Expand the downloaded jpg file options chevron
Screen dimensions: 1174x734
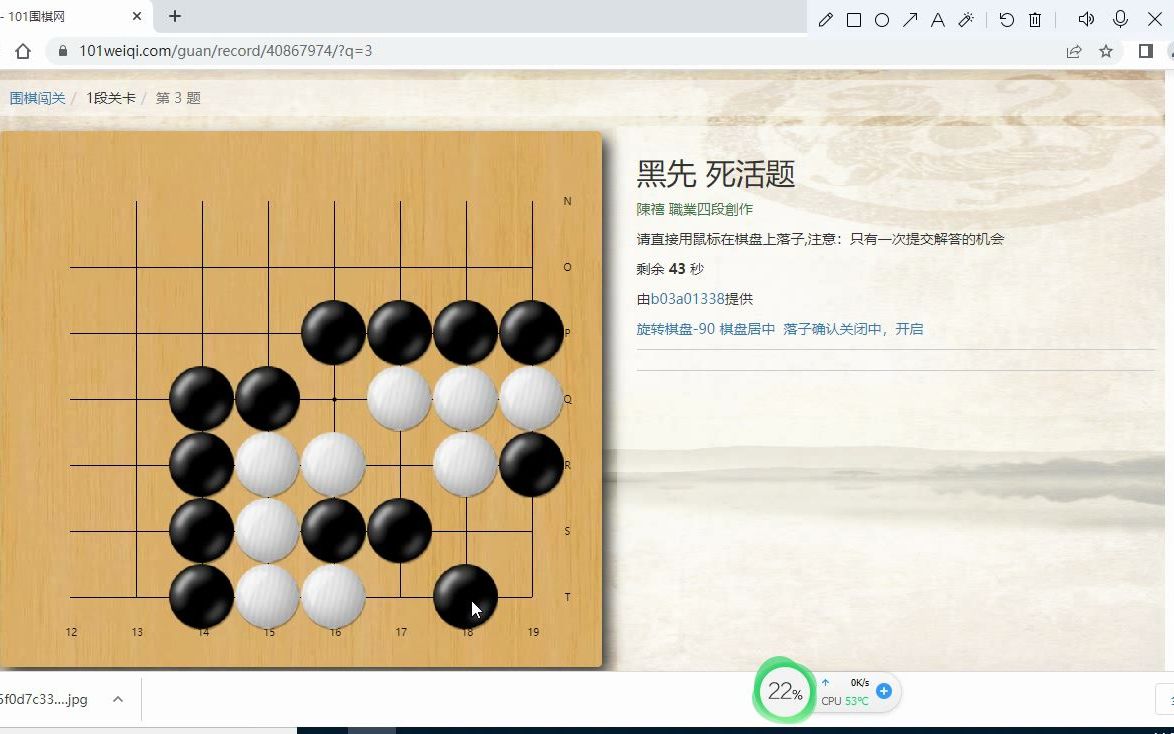click(x=118, y=699)
